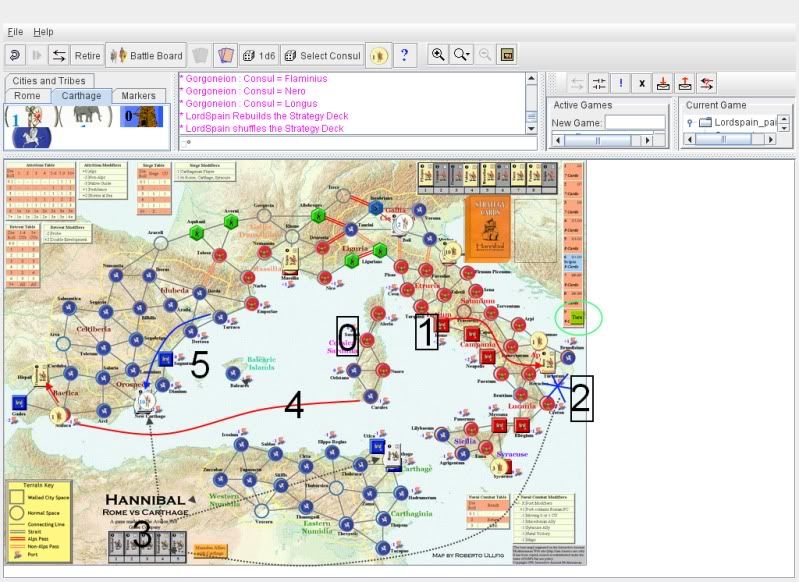Click the yellow Terrain Key legend
Screen dimensions: 799x582
(39, 521)
